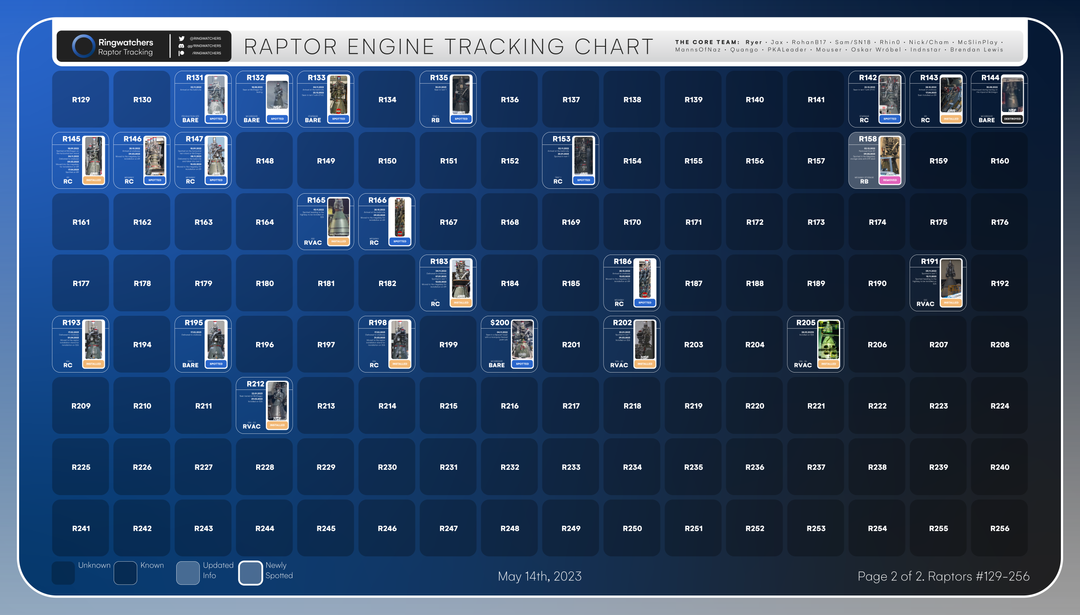Image resolution: width=1080 pixels, height=615 pixels.
Task: Select the R165 RVAC engine card
Action: point(326,221)
